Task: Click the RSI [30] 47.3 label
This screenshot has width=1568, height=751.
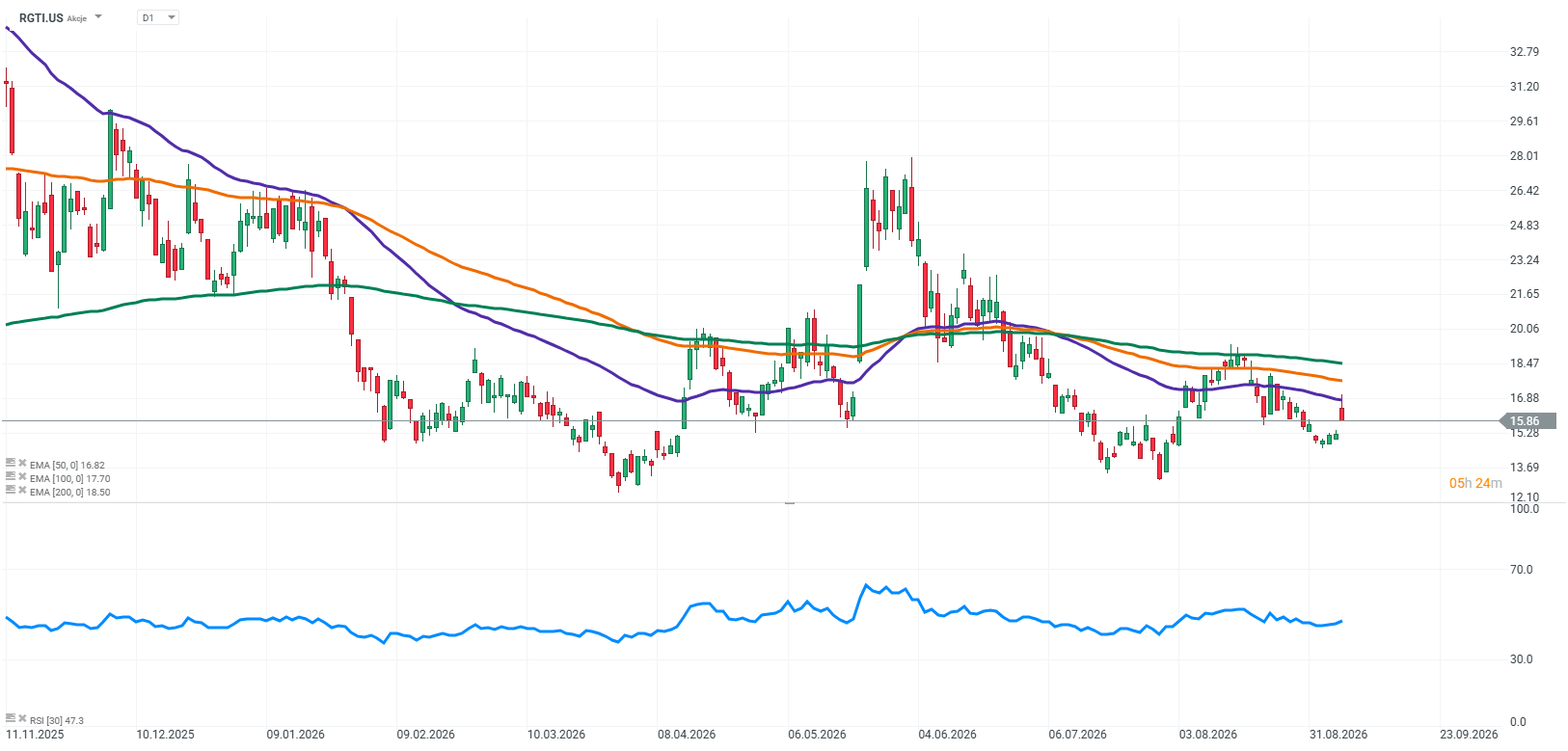Action: pos(57,720)
